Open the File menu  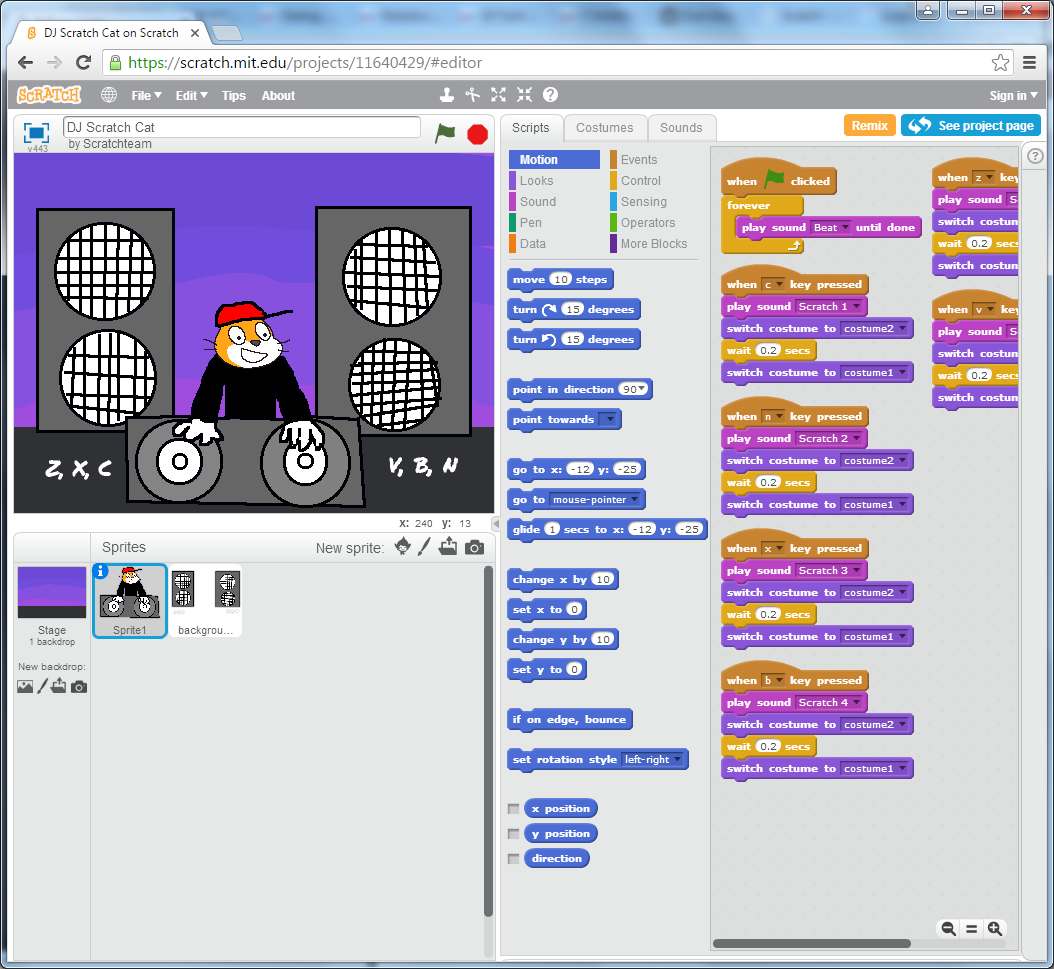pos(146,95)
